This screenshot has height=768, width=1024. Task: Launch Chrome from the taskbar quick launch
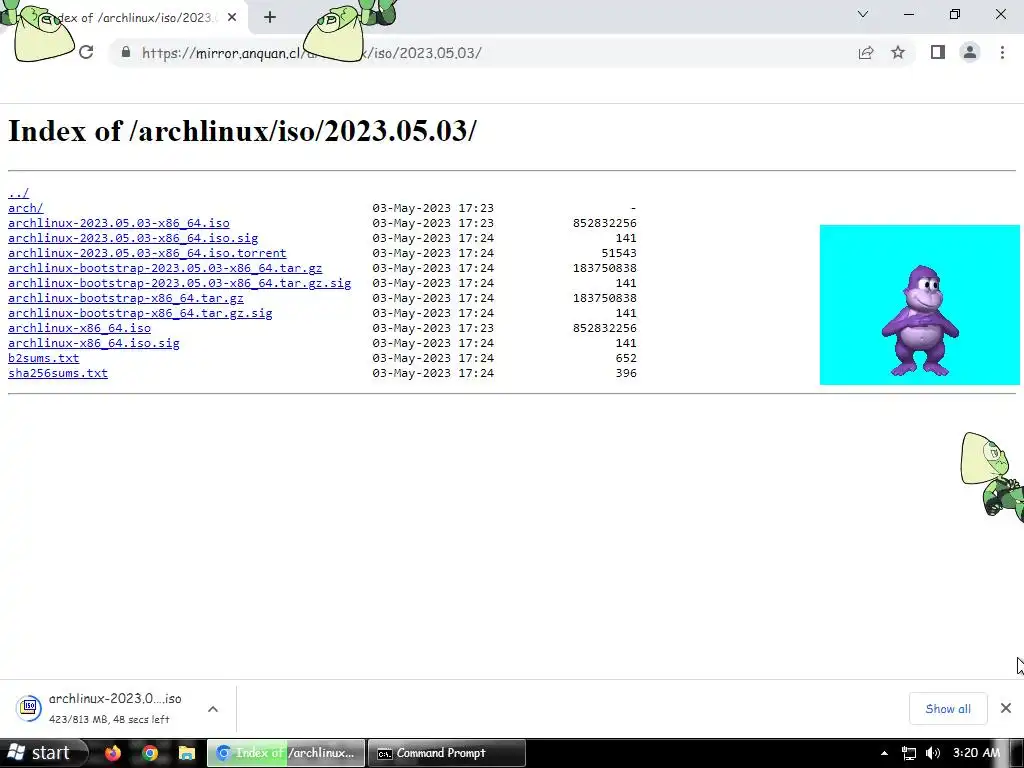pyautogui.click(x=150, y=753)
